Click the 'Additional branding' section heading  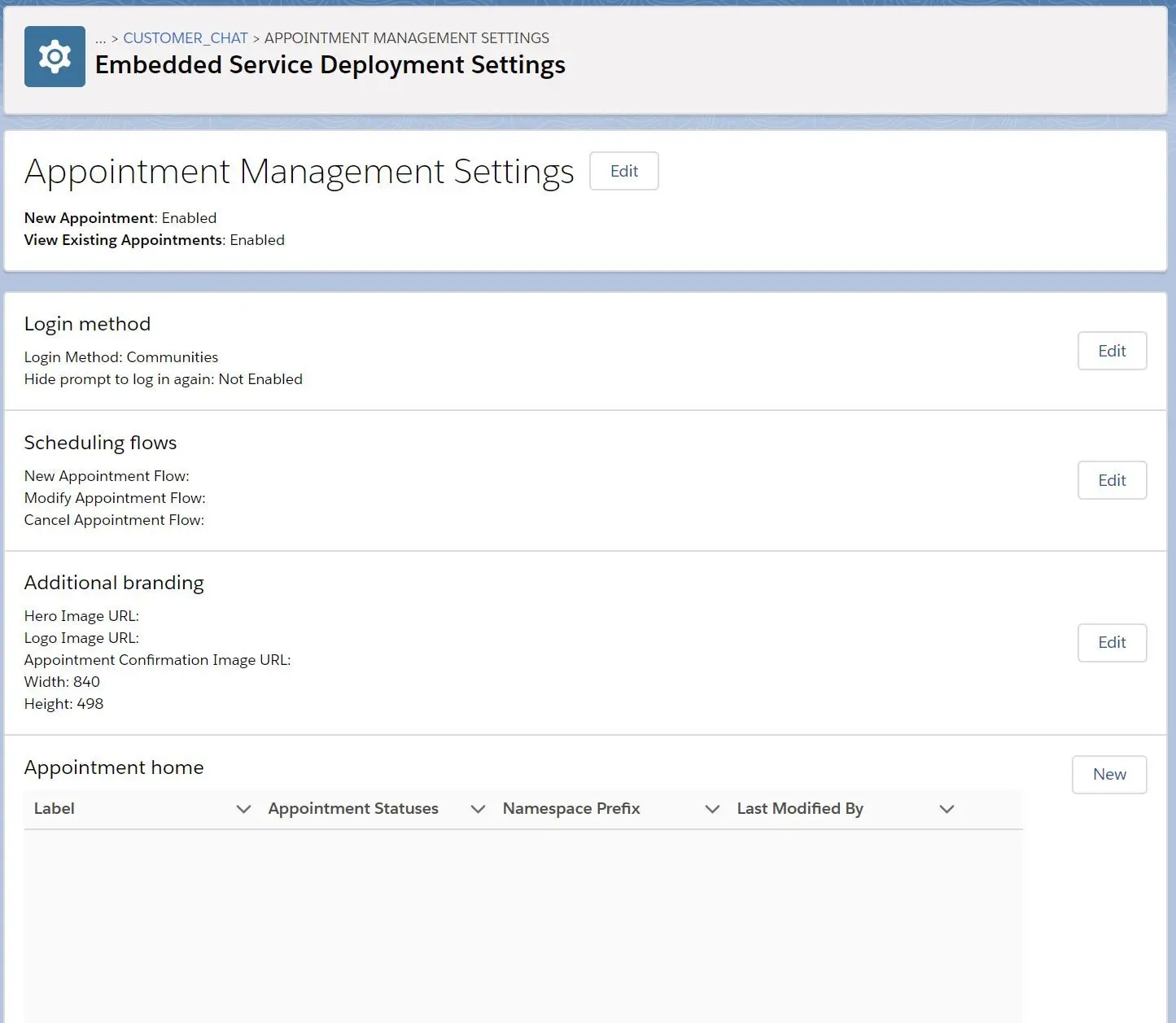114,583
